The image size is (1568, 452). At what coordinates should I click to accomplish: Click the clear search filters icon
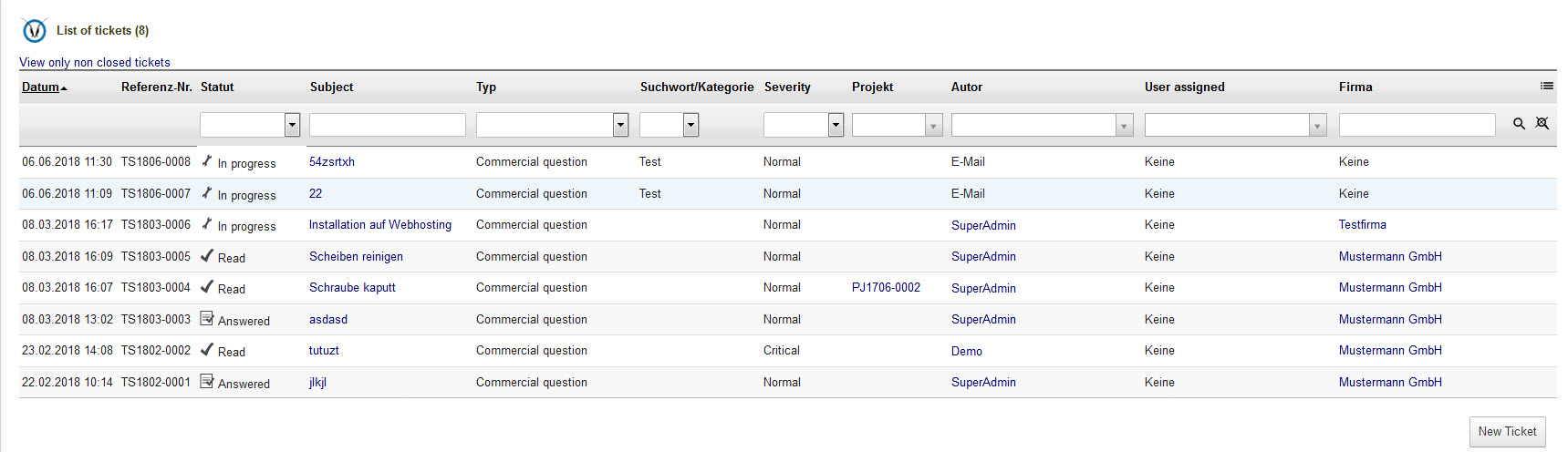1542,123
